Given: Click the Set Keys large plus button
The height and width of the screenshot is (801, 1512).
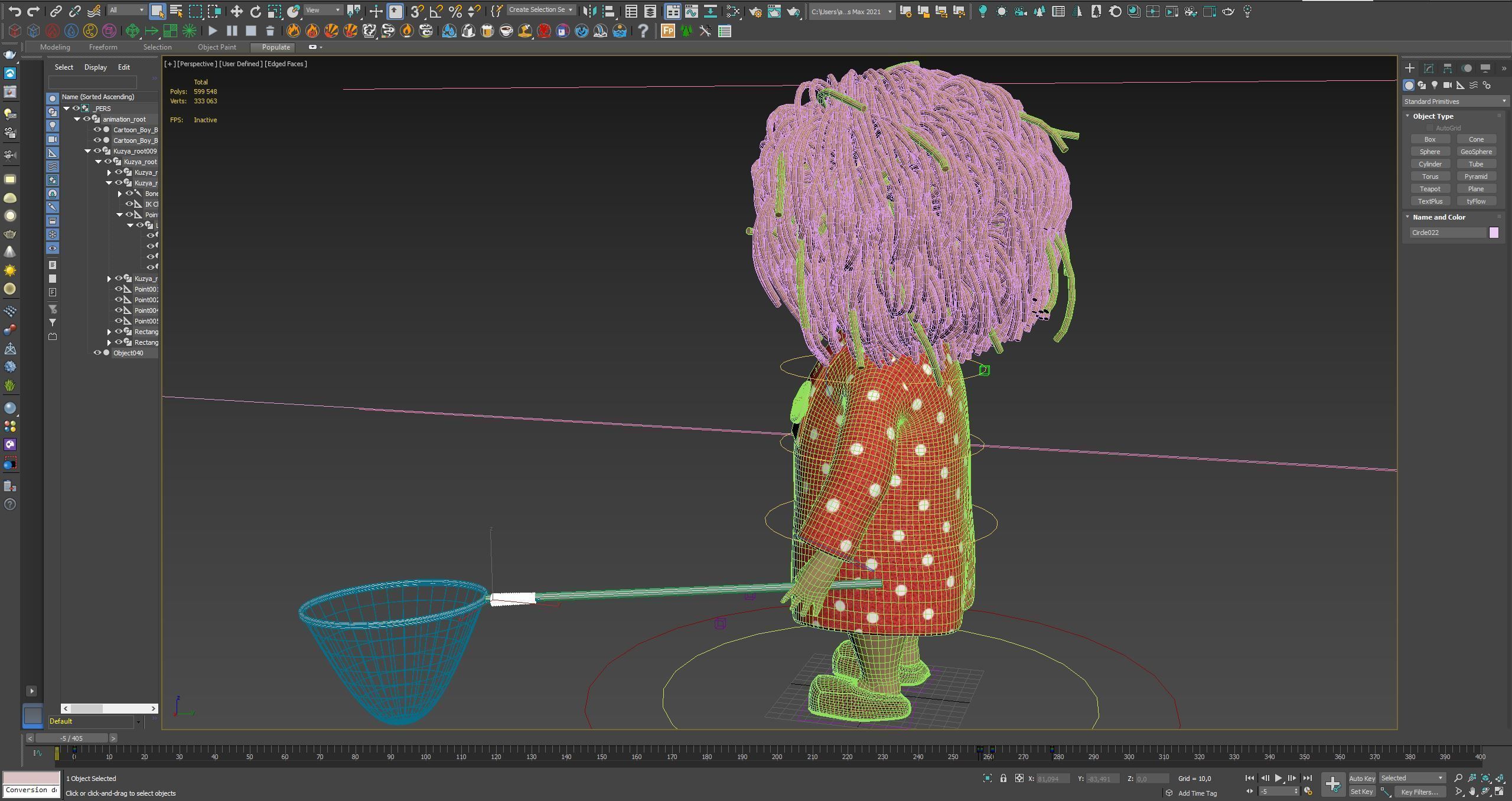Looking at the screenshot, I should click(x=1332, y=783).
